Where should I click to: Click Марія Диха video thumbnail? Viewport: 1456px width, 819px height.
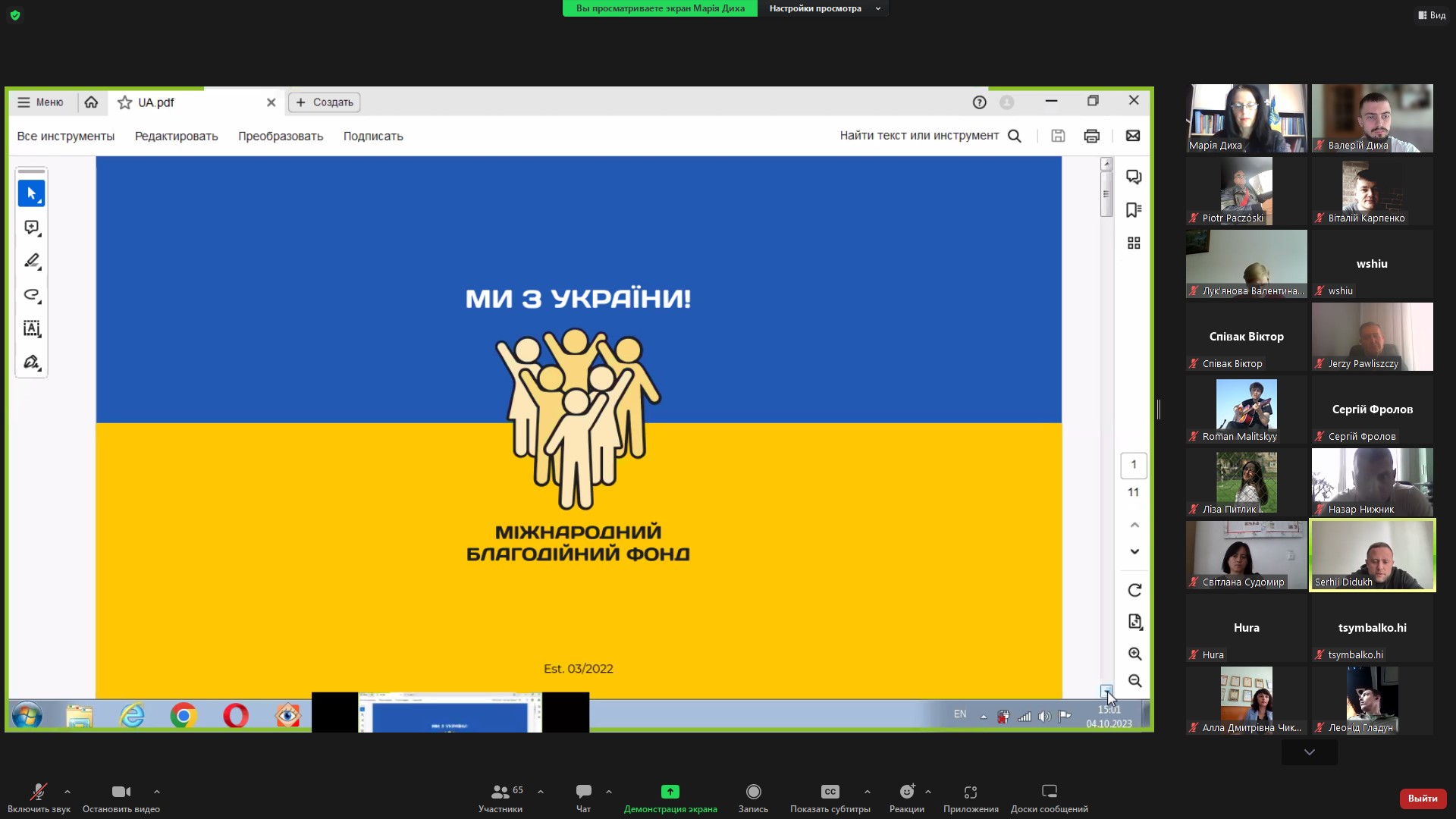[x=1246, y=118]
